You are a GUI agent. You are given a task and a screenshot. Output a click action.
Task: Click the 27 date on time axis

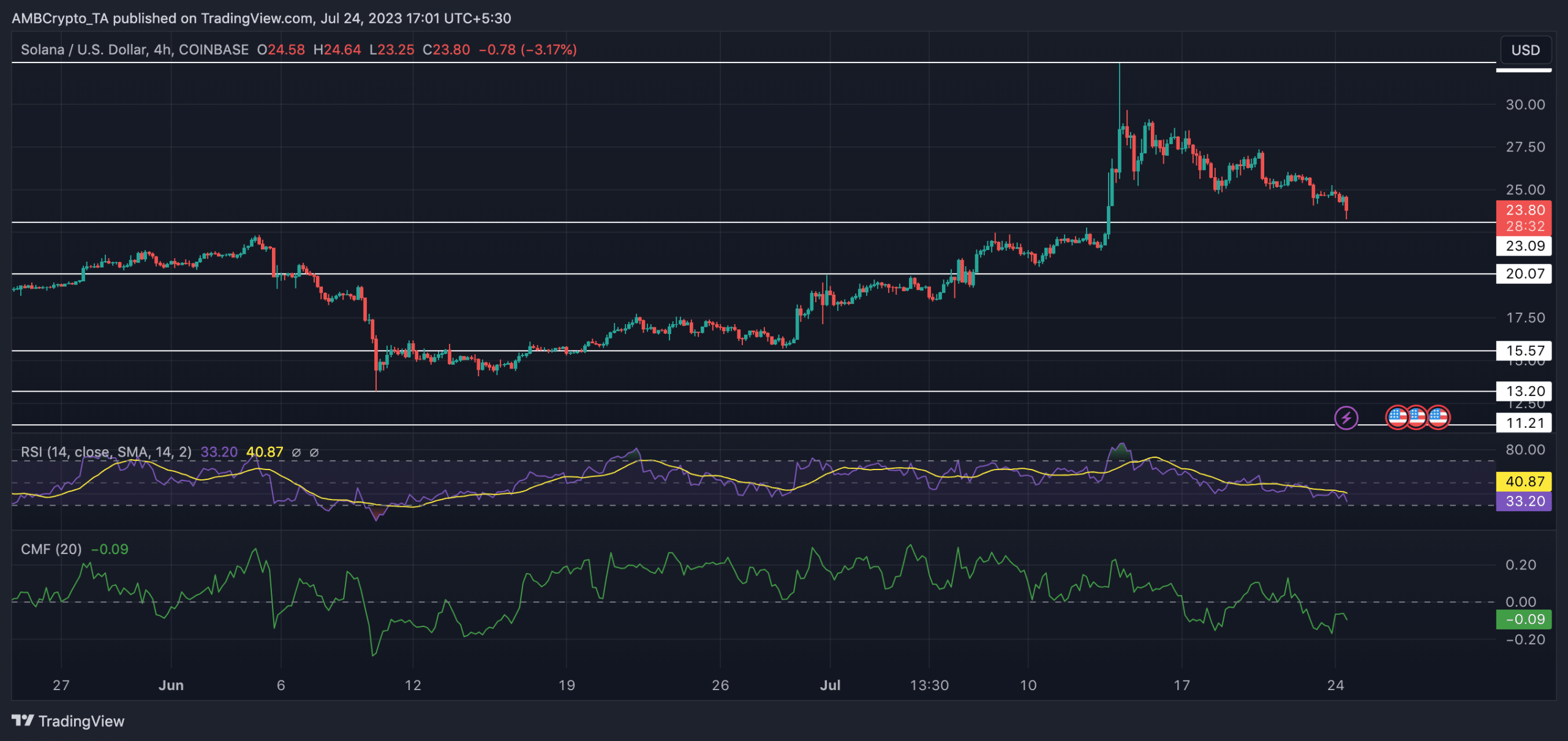(61, 685)
